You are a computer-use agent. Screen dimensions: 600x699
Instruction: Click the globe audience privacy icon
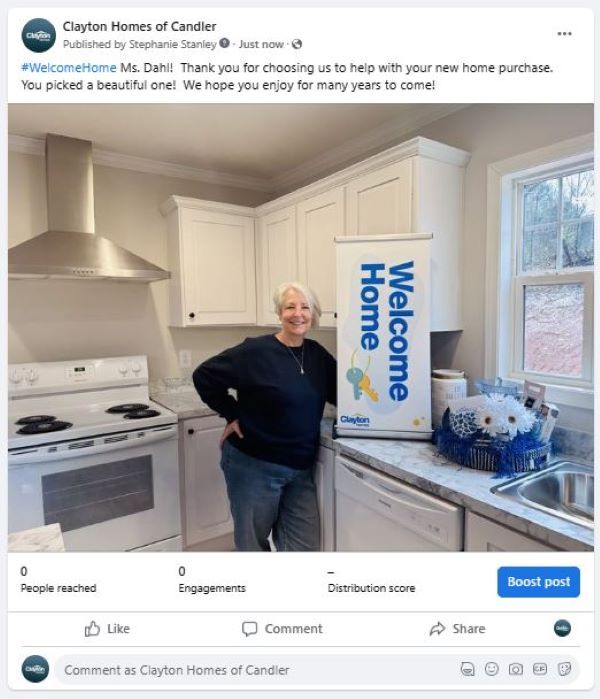[297, 44]
